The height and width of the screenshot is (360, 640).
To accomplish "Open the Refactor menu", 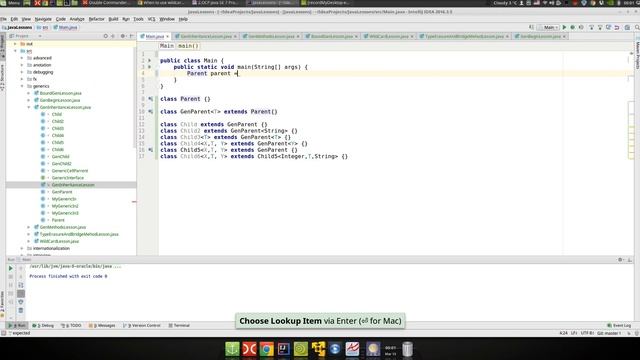I will (96, 19).
